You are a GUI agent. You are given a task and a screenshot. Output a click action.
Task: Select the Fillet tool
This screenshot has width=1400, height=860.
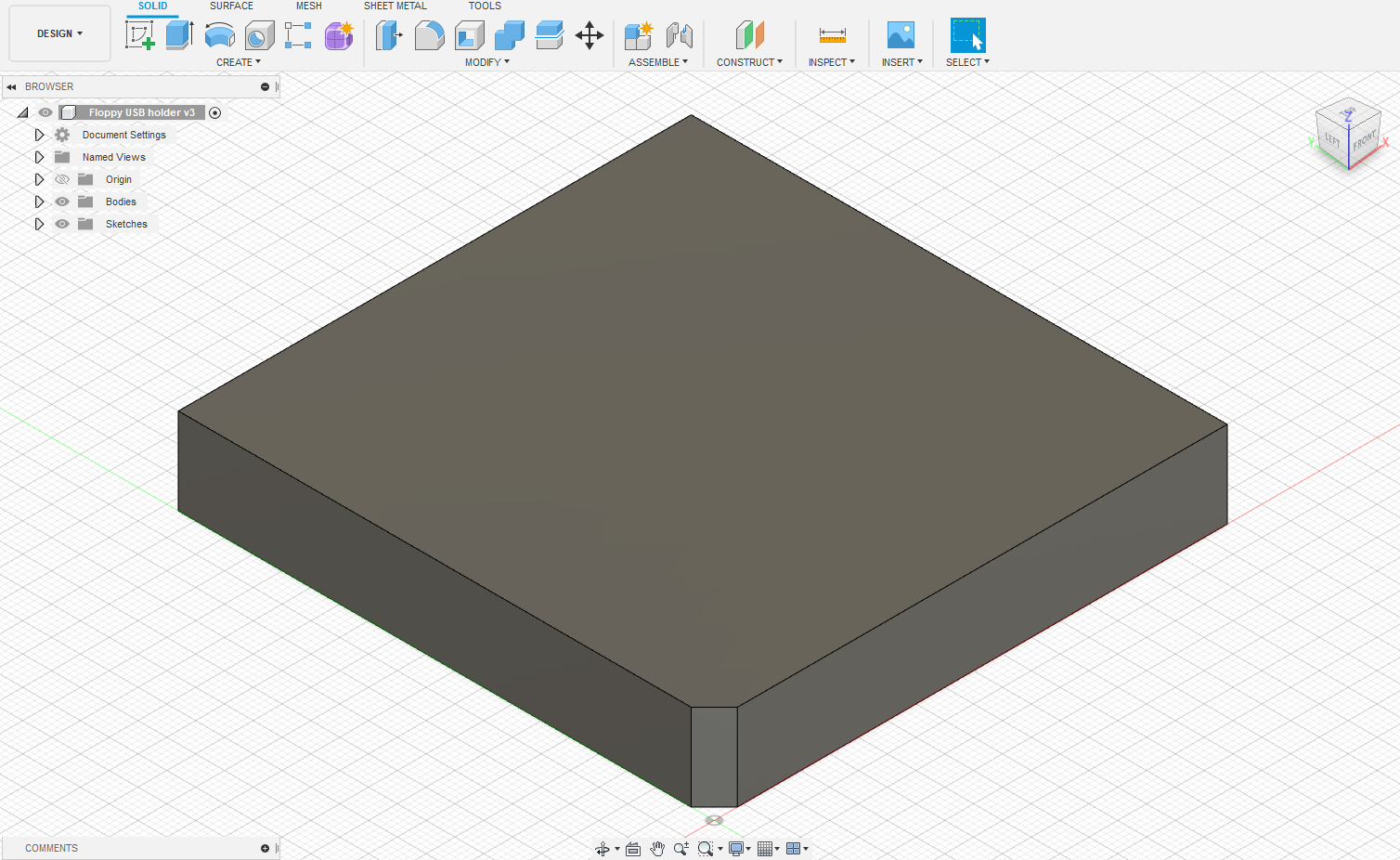[x=429, y=35]
